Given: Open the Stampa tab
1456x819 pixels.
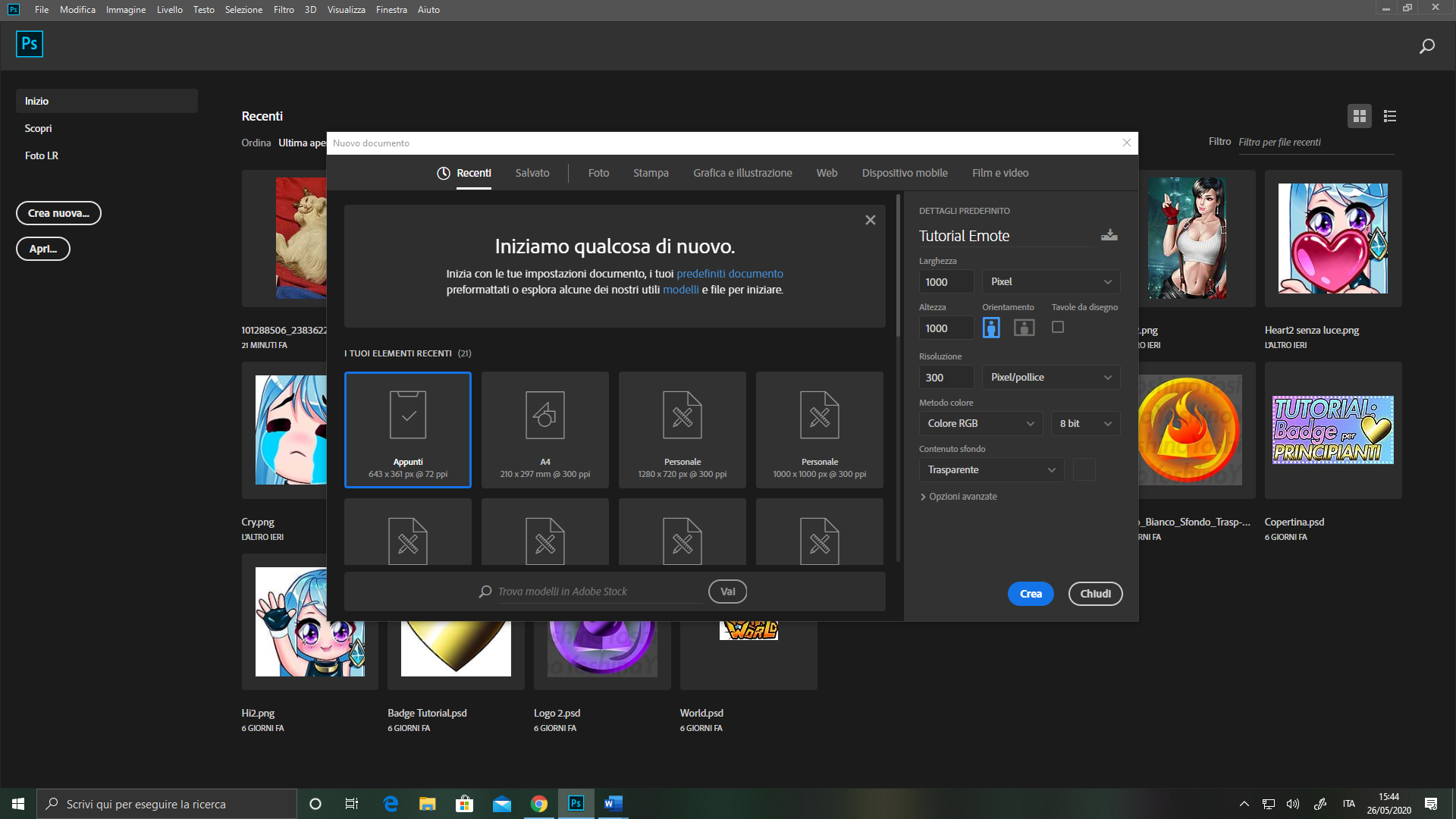Looking at the screenshot, I should coord(651,173).
